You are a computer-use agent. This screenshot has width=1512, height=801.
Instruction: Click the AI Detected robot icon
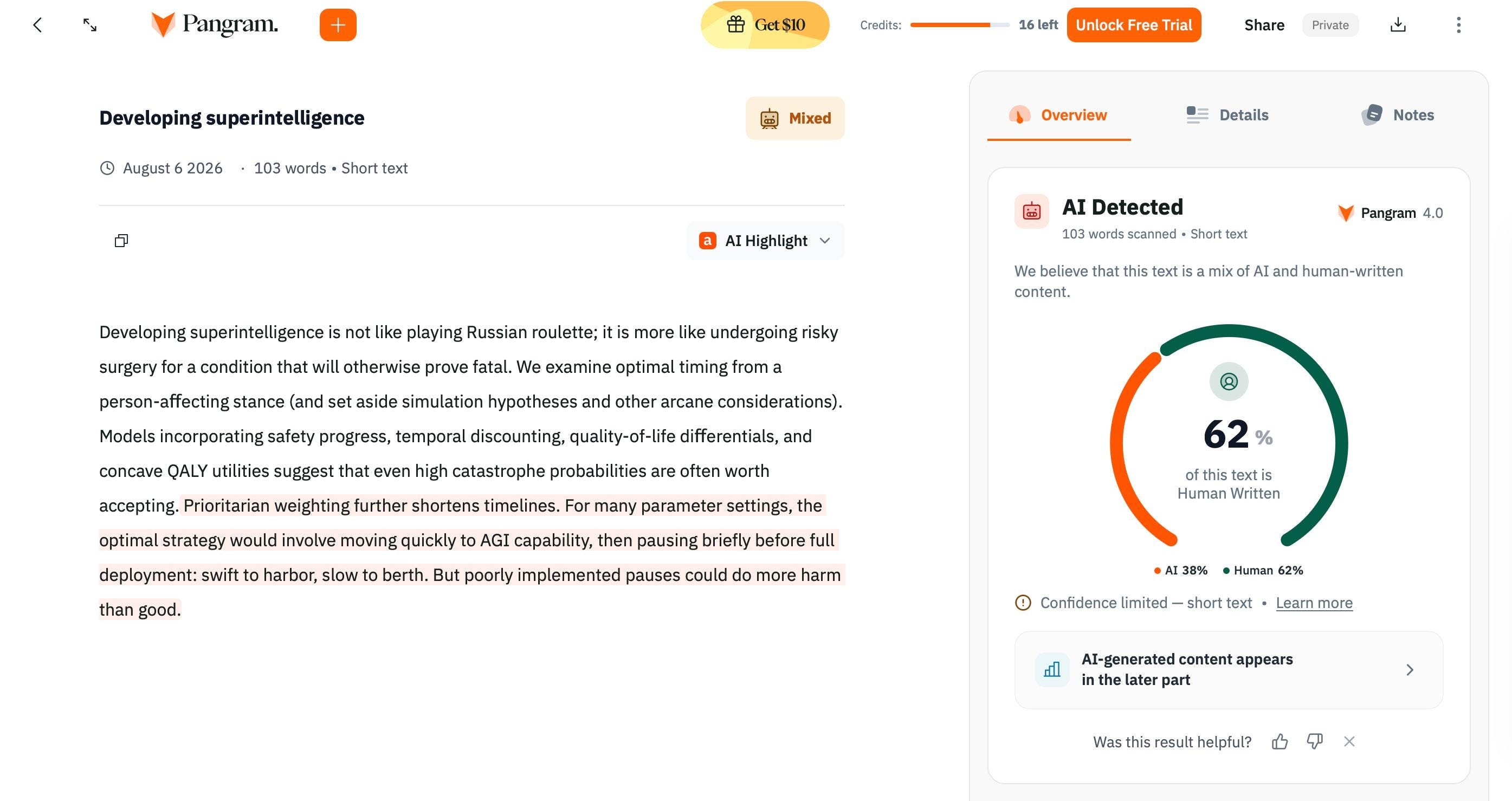1032,211
